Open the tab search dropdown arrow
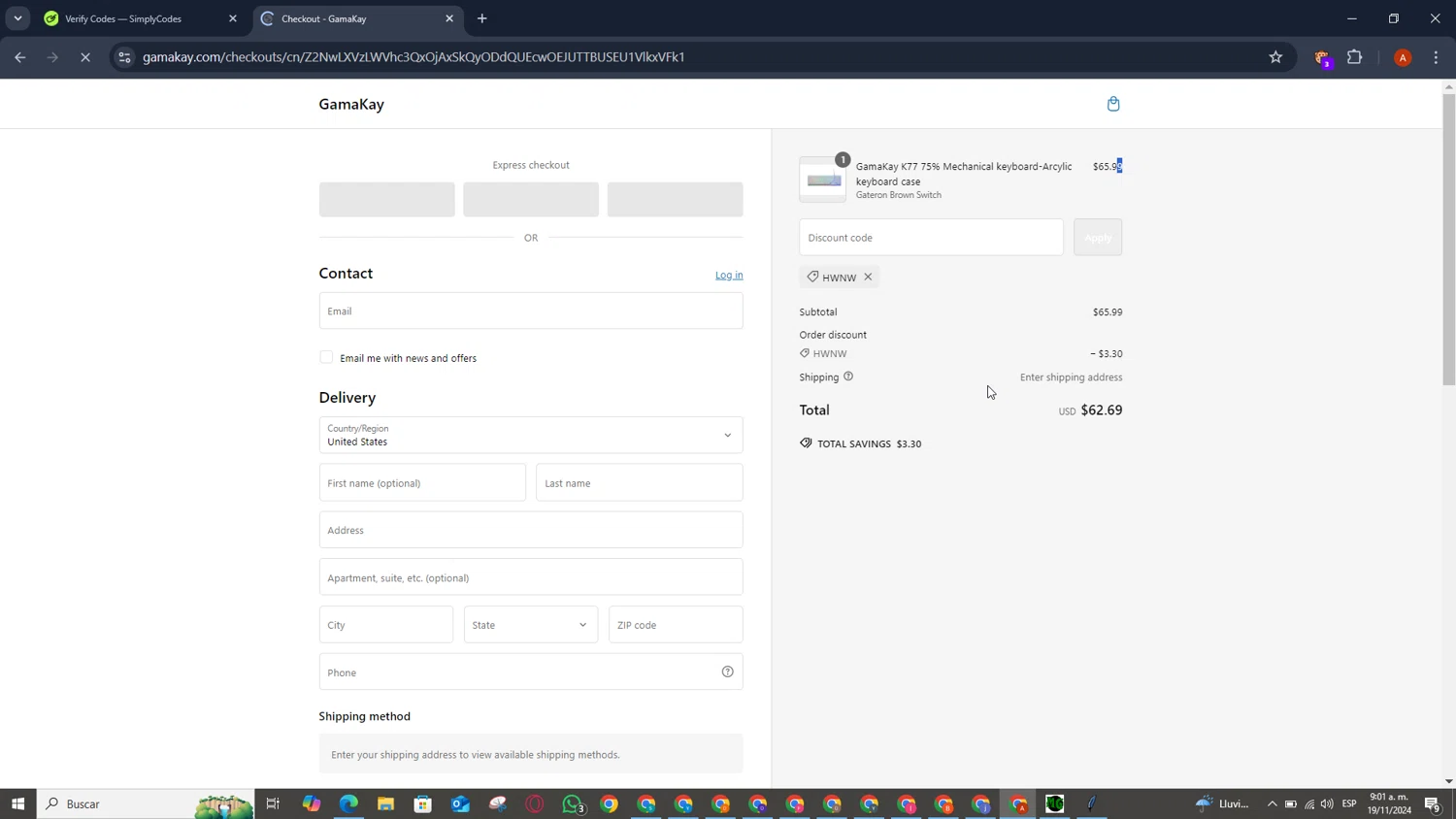The width and height of the screenshot is (1456, 819). point(17,18)
